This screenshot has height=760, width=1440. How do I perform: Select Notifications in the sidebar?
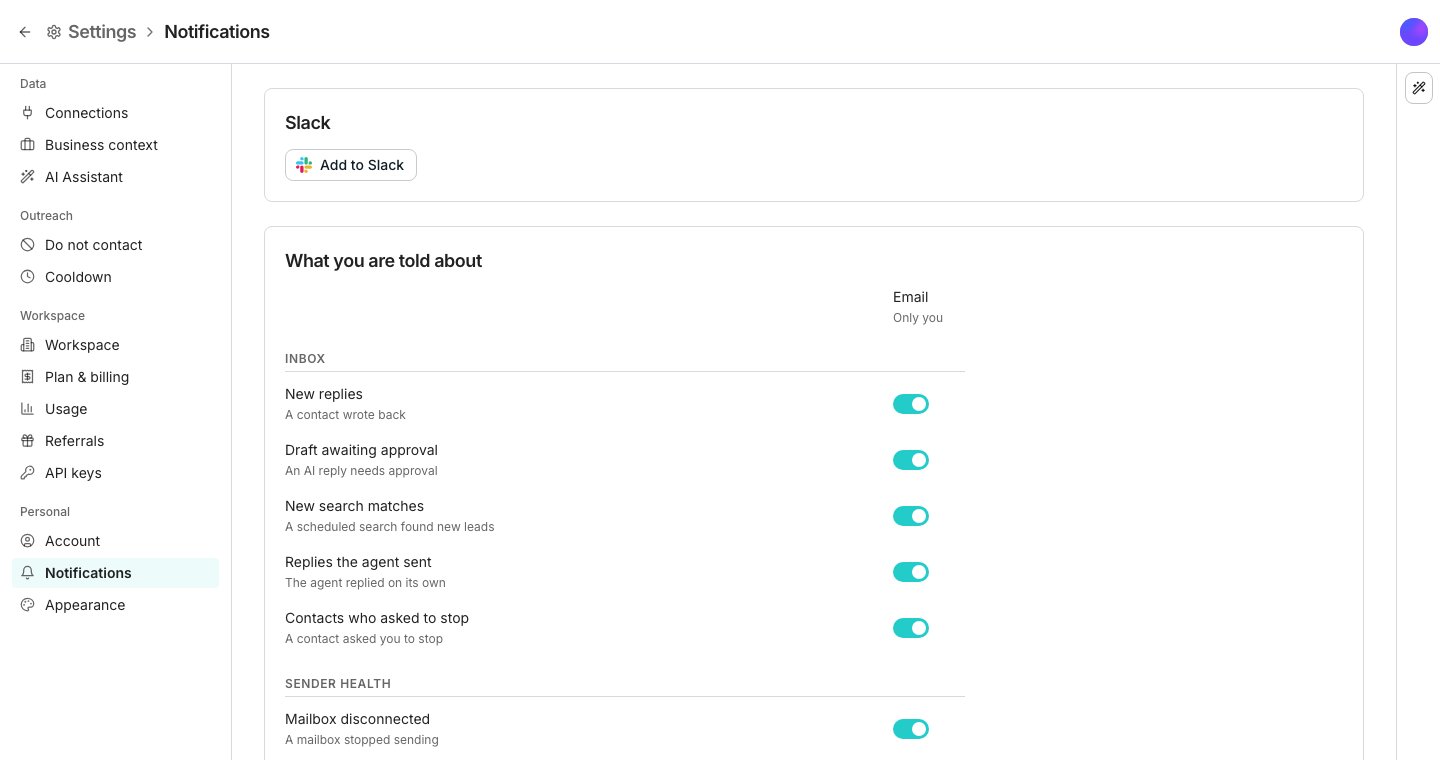tap(115, 573)
